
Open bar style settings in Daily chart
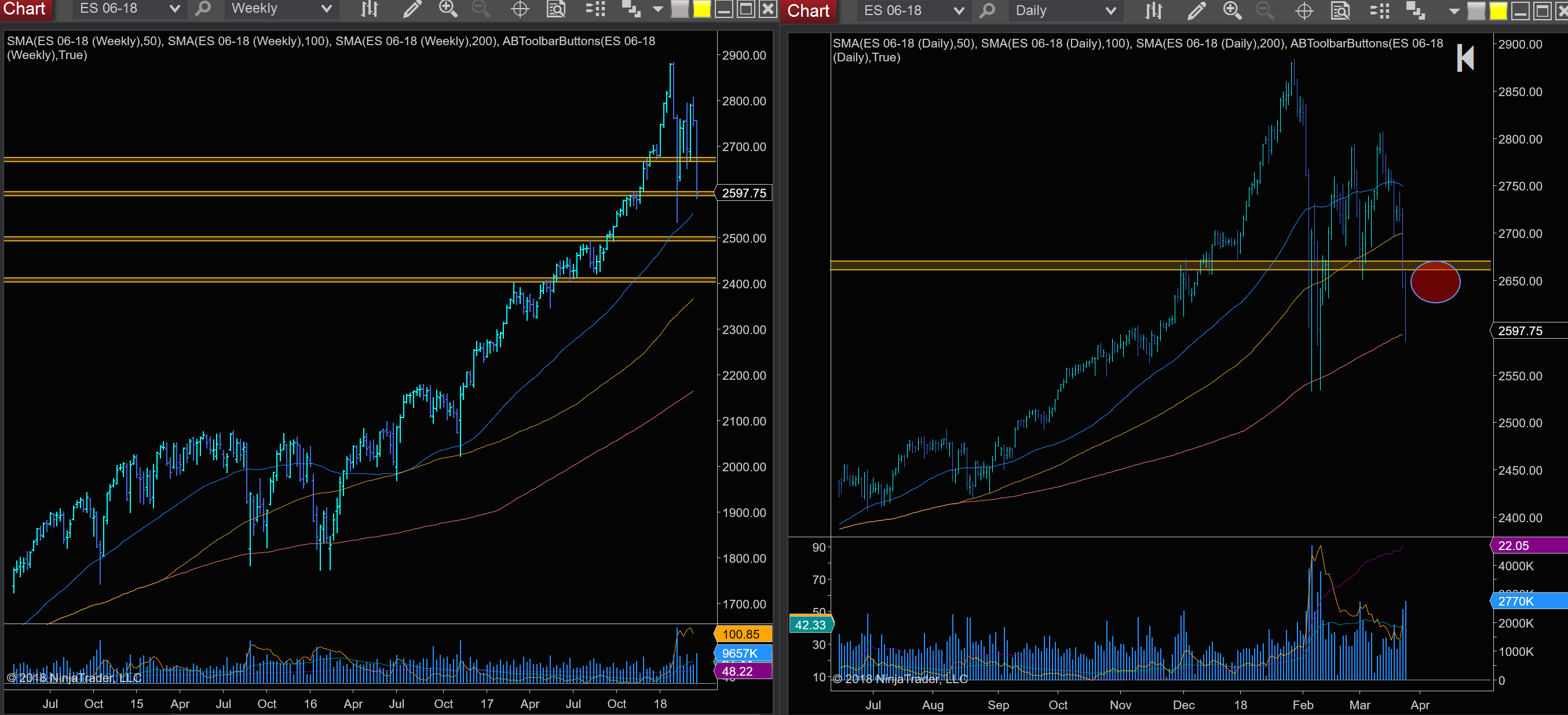coord(1153,10)
